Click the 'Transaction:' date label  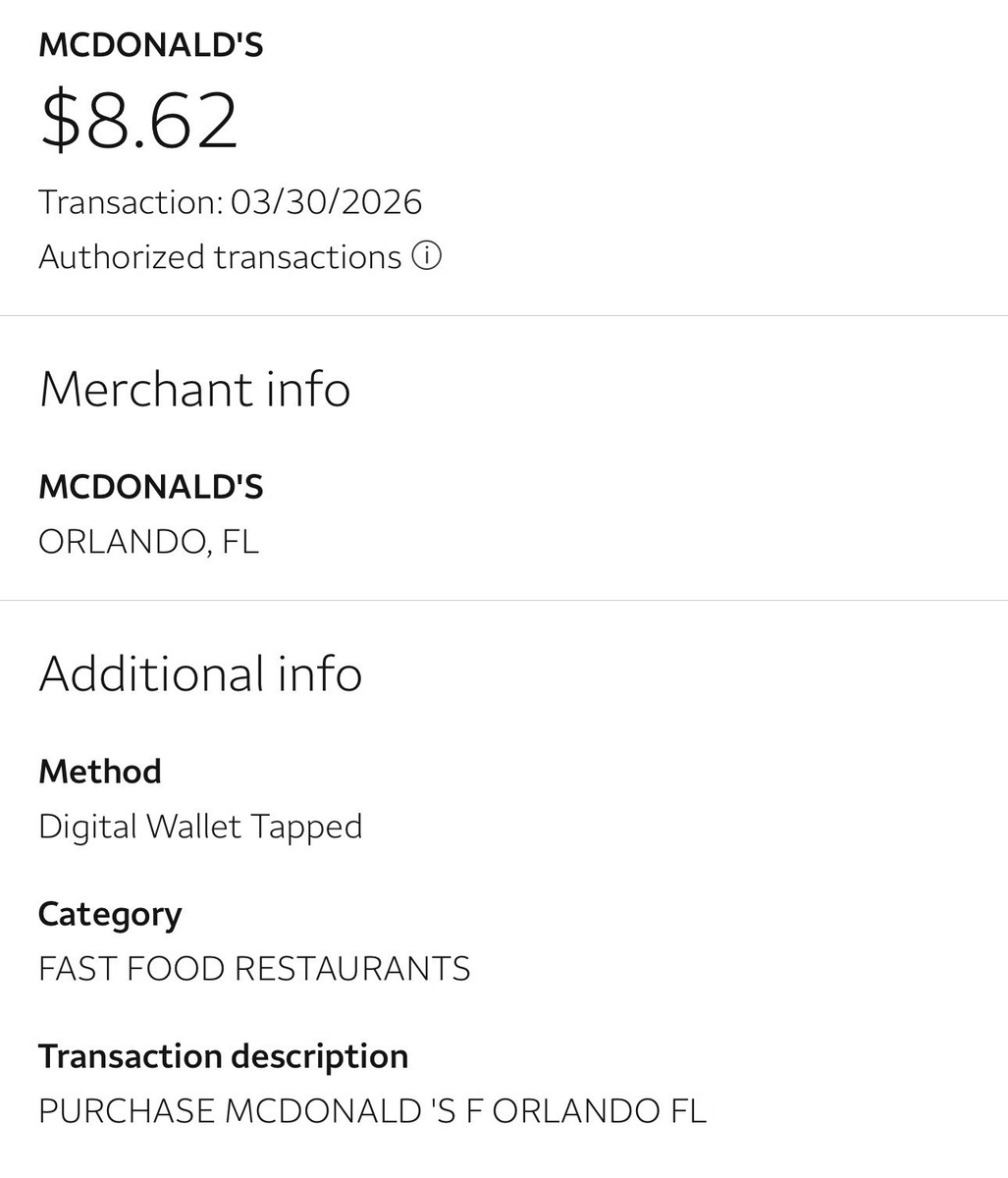[x=131, y=202]
